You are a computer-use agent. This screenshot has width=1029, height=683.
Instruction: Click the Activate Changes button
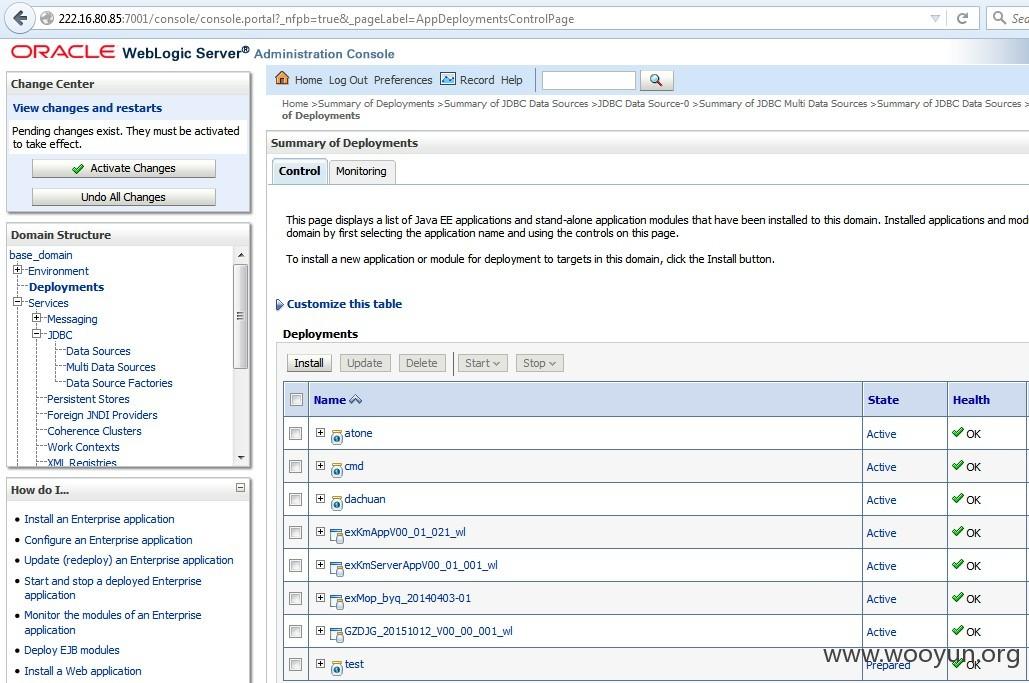coord(123,169)
